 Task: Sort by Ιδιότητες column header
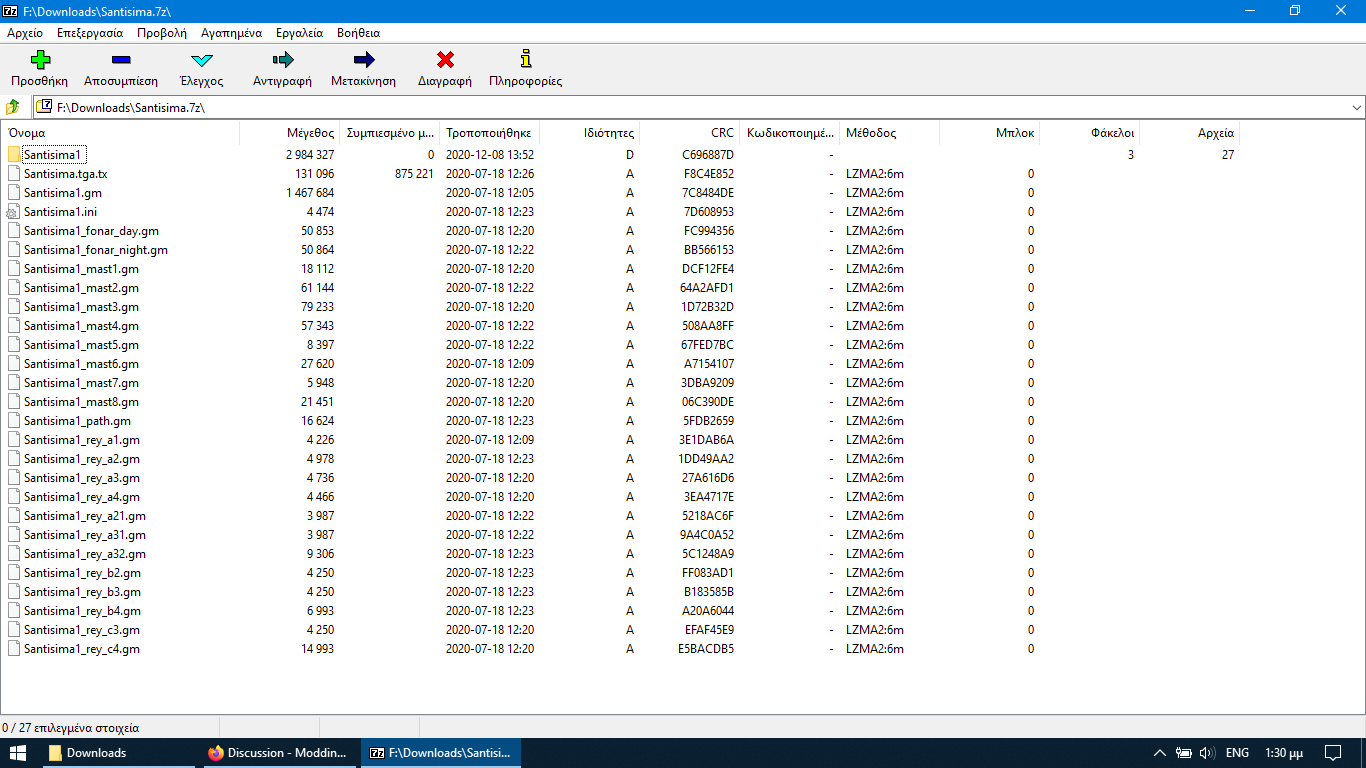pyautogui.click(x=590, y=132)
